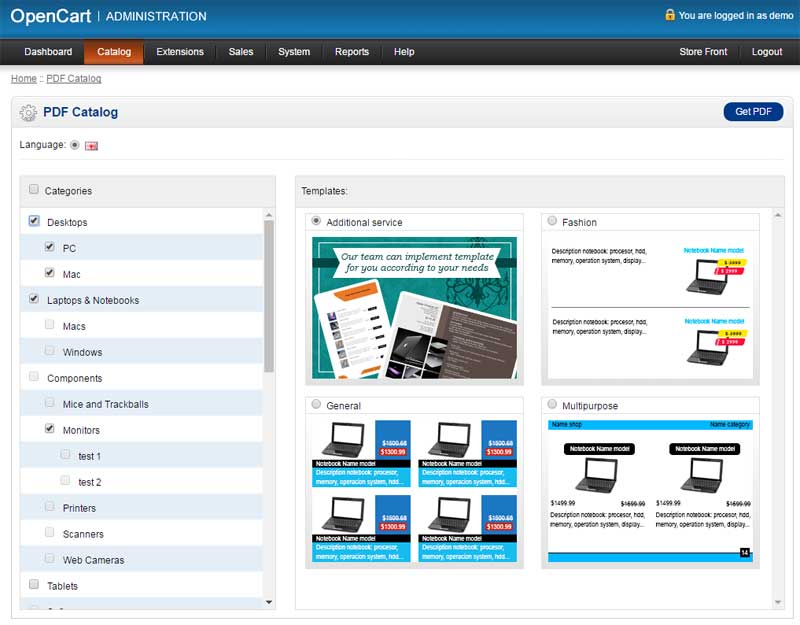
Task: Uncheck the Monitors checkbox
Action: tap(49, 429)
